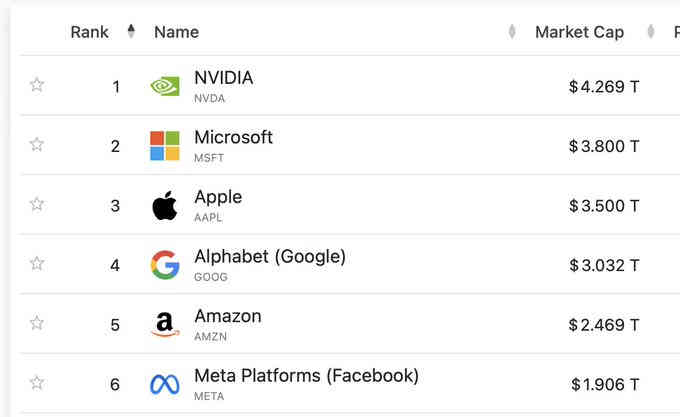Image resolution: width=680 pixels, height=417 pixels.
Task: Click the NVIDIA logo icon
Action: [x=165, y=86]
